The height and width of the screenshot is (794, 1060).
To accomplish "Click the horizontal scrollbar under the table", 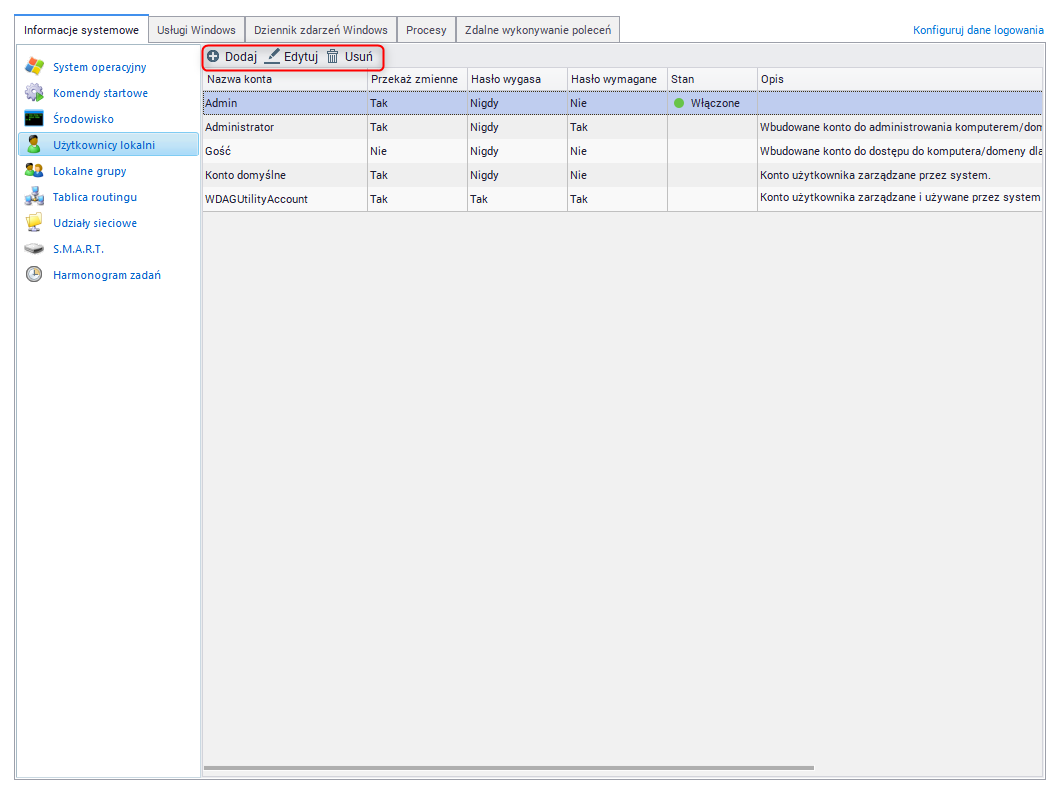I will (508, 768).
